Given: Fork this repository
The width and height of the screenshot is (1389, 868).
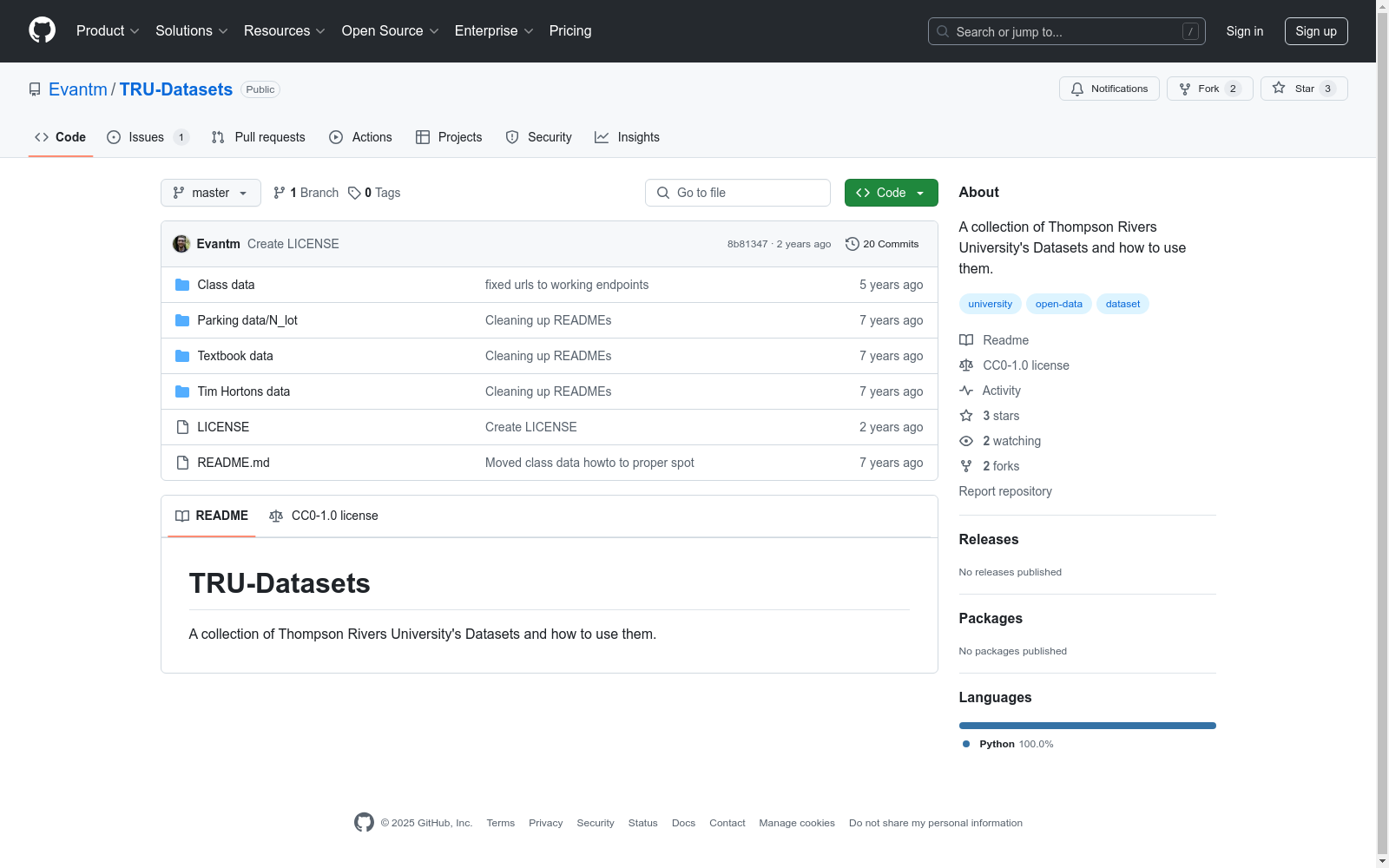Looking at the screenshot, I should pos(1209,89).
